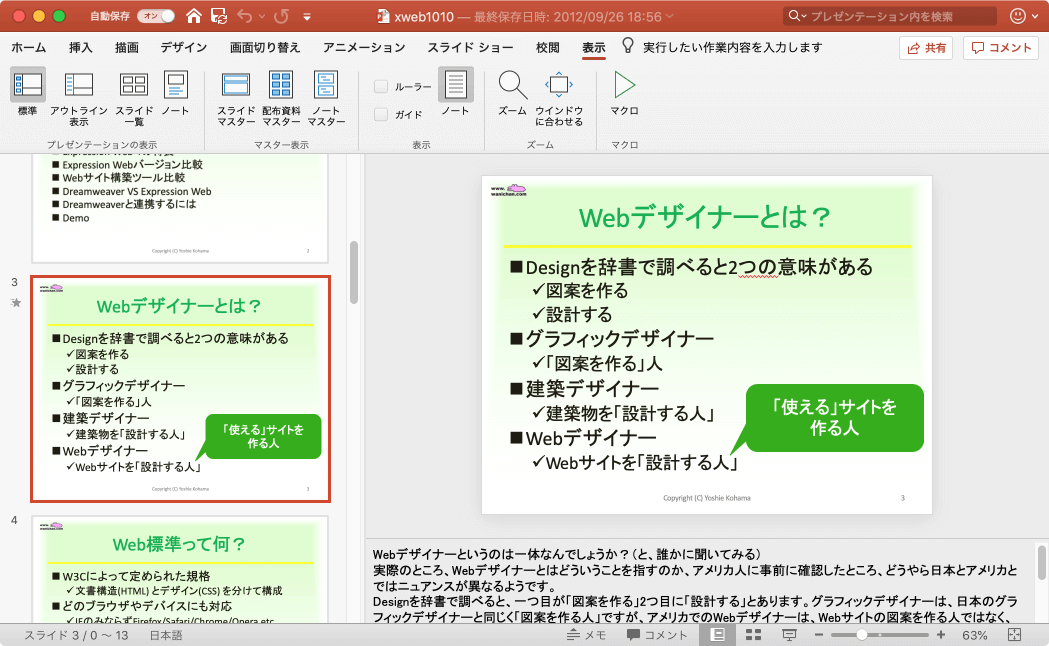Toggle the AutoSave (自動保存) switch
Viewport: 1049px width, 646px height.
(156, 16)
